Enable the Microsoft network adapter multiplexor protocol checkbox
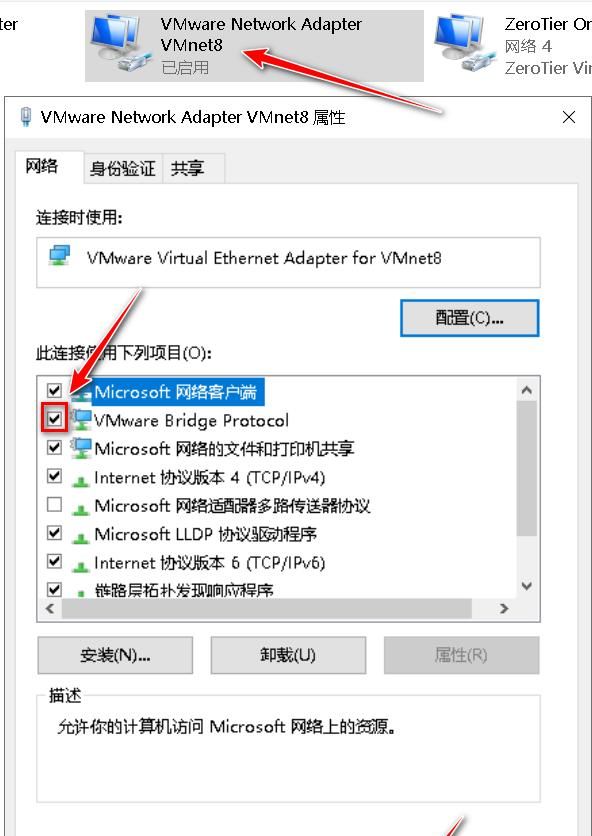The height and width of the screenshot is (836, 592). [54, 504]
